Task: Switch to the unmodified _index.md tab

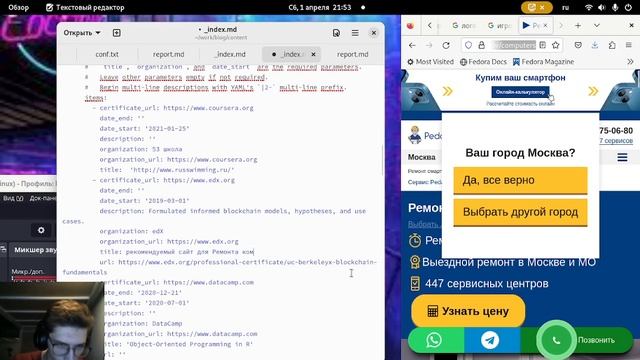Action: point(230,54)
